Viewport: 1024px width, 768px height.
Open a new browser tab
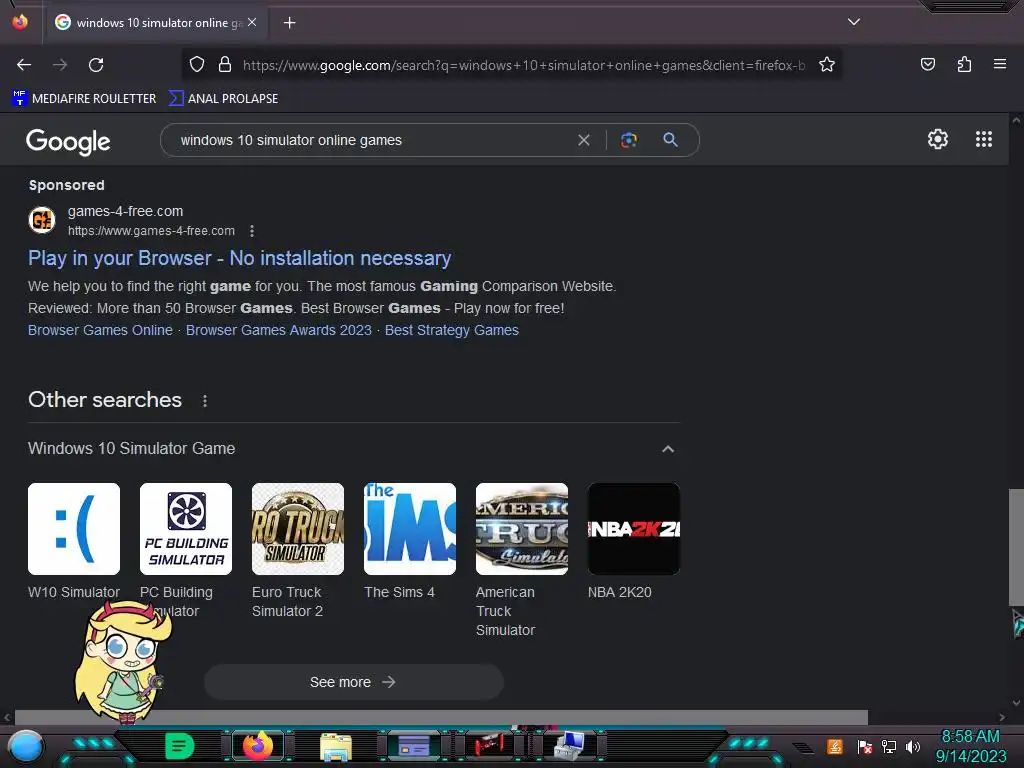pyautogui.click(x=289, y=23)
